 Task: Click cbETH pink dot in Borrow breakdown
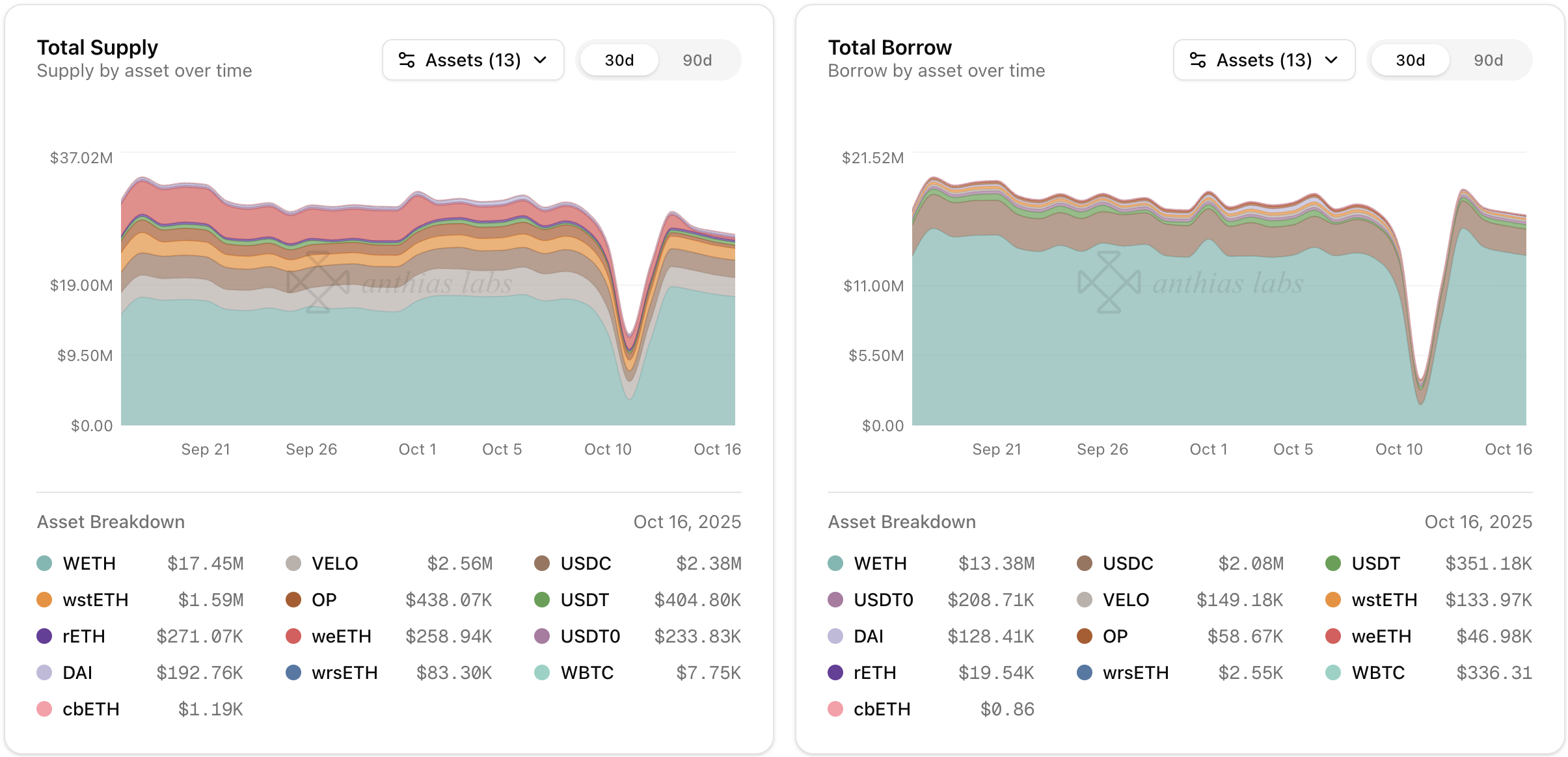click(x=835, y=709)
